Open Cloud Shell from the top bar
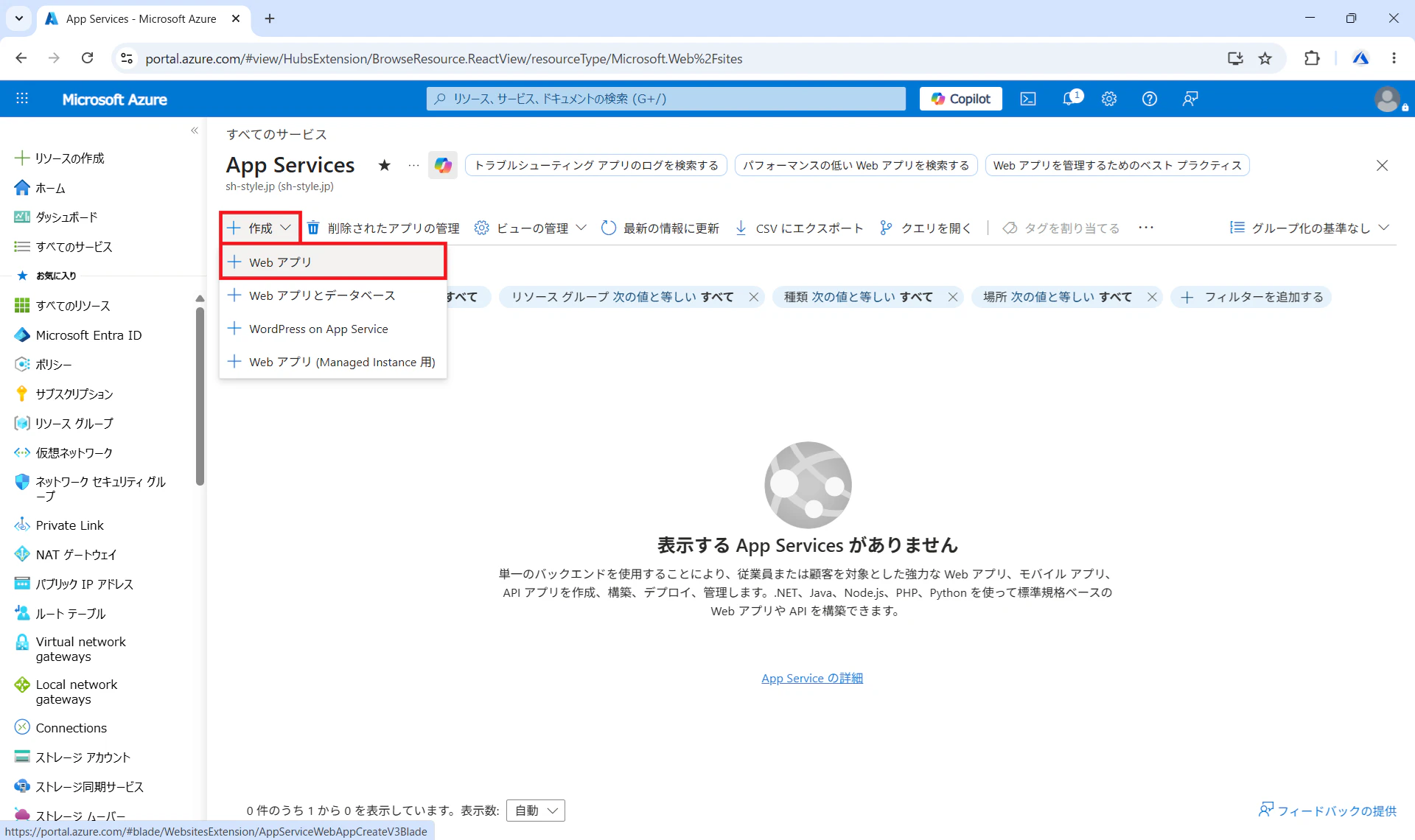The image size is (1415, 840). 1028,99
